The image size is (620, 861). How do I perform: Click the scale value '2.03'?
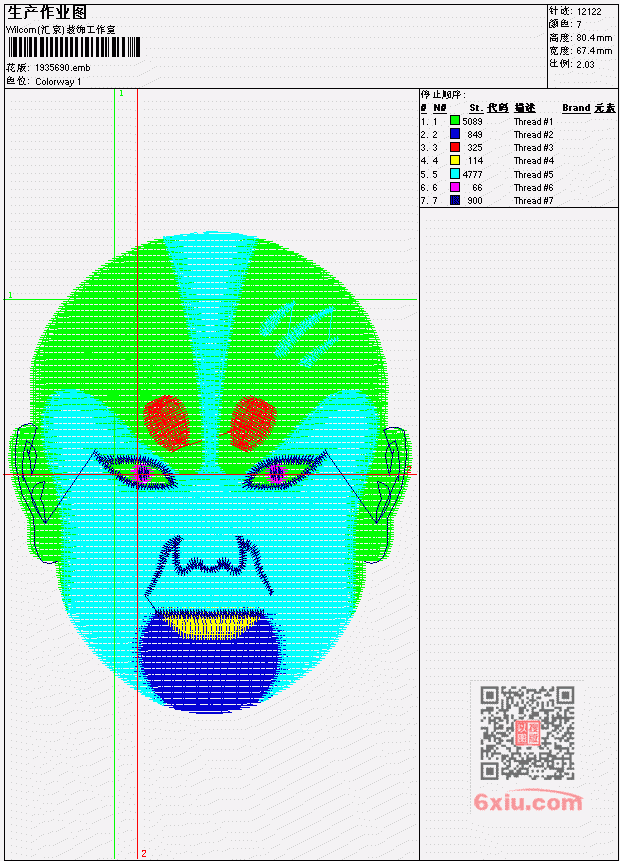[x=585, y=64]
